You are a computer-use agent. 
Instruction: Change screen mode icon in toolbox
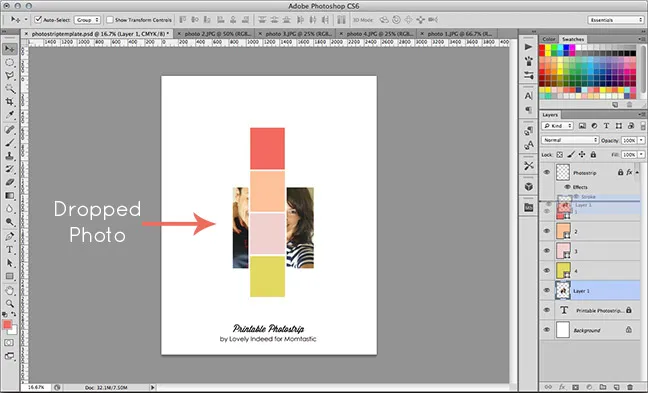pos(9,356)
